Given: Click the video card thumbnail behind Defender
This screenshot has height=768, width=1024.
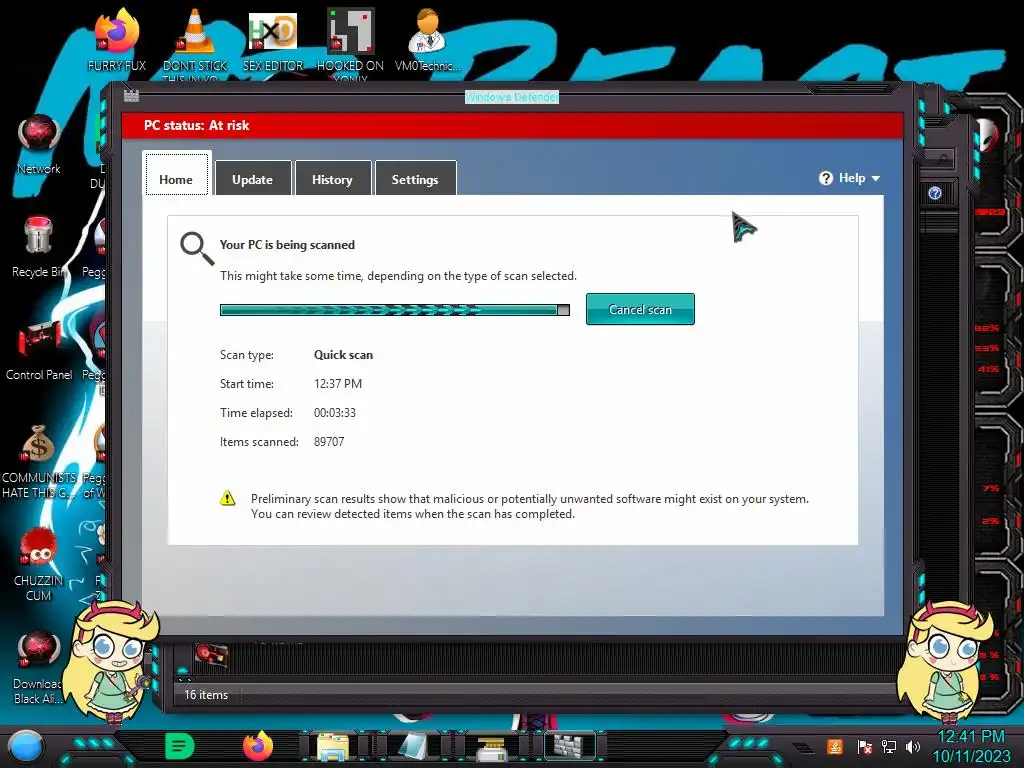Looking at the screenshot, I should (211, 654).
